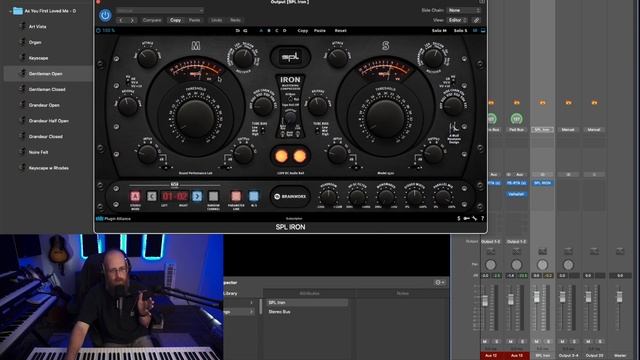Click the orange power lamps in center
Screen dimensions: 640x360
pos(290,156)
